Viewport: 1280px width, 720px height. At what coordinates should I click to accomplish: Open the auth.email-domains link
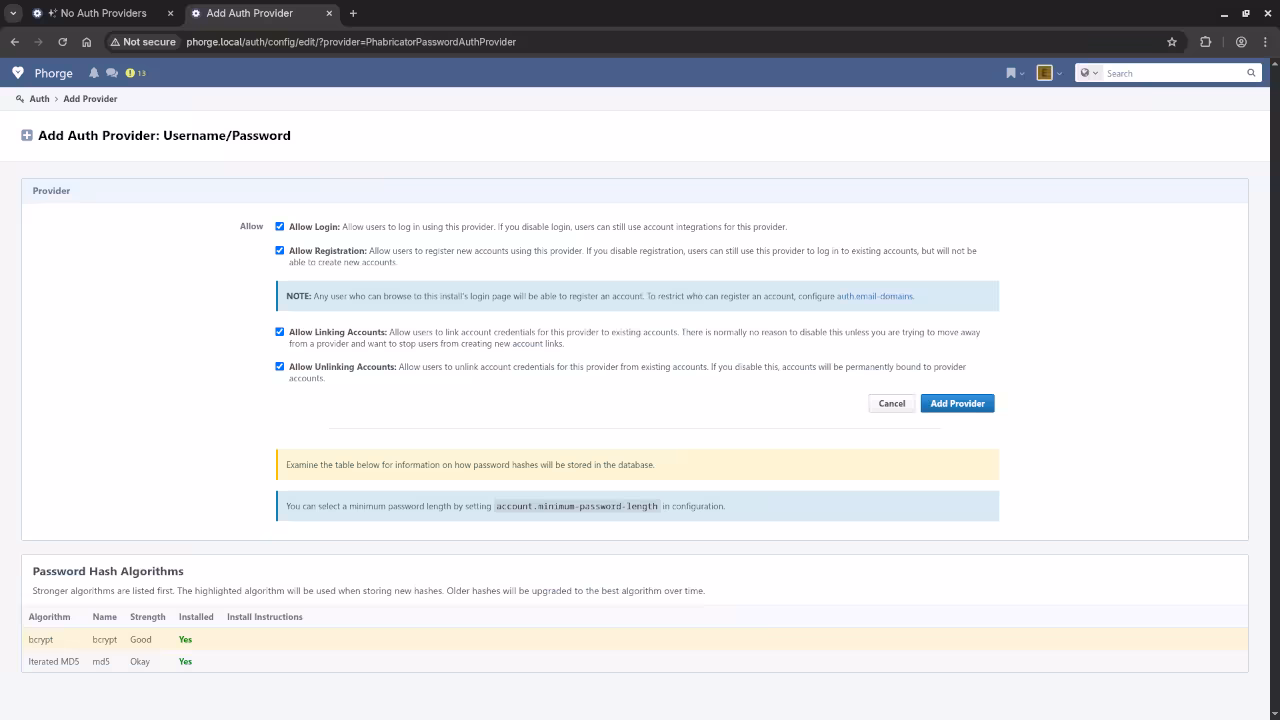[875, 296]
